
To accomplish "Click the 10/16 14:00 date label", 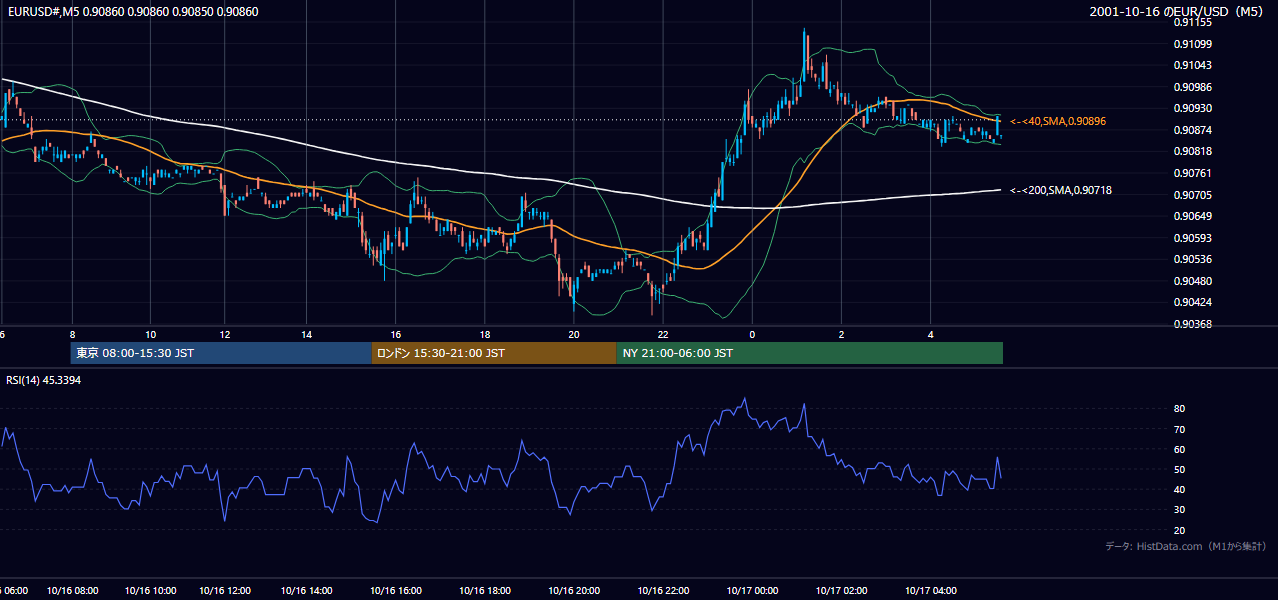I will click(x=307, y=590).
